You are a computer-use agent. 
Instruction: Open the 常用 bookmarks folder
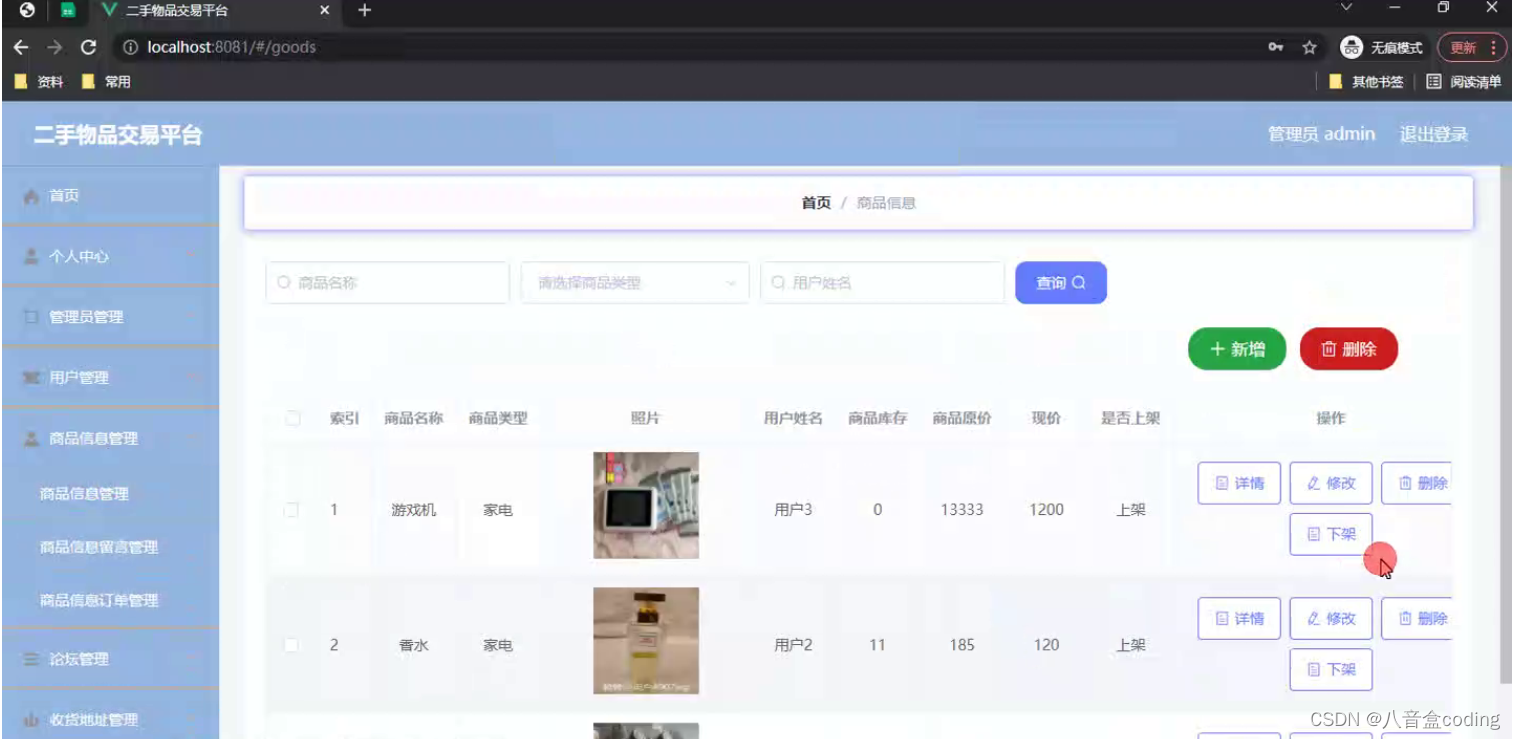coord(106,82)
